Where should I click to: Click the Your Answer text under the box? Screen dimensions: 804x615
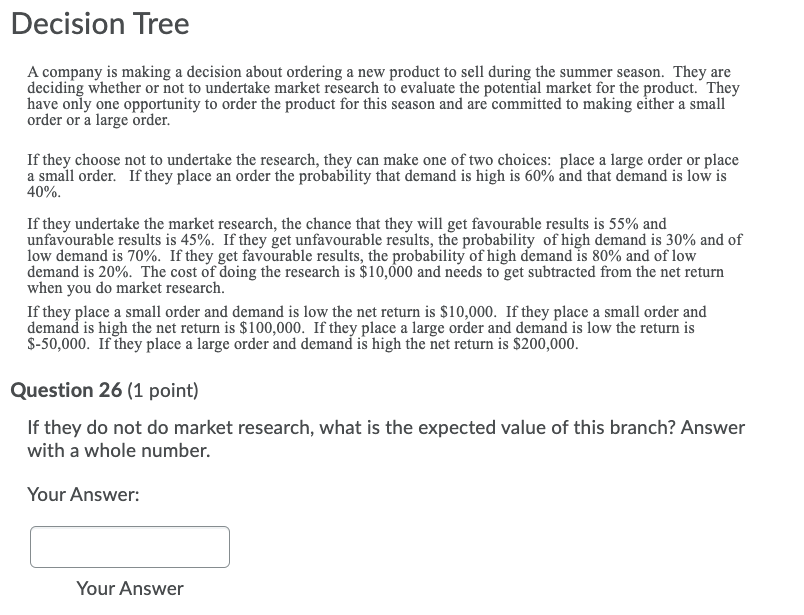click(129, 588)
